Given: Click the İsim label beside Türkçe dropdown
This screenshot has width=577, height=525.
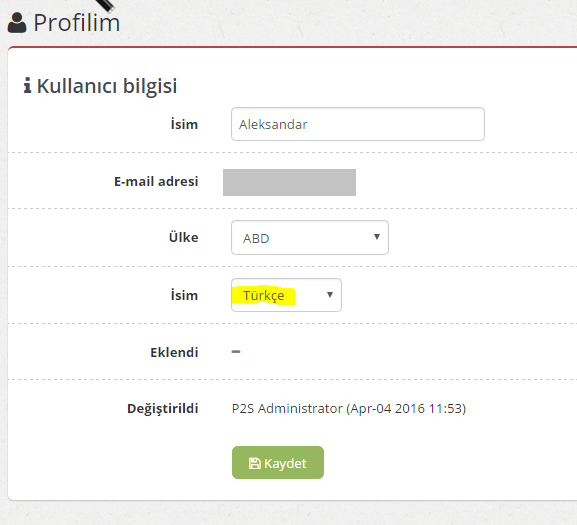Looking at the screenshot, I should pos(184,295).
